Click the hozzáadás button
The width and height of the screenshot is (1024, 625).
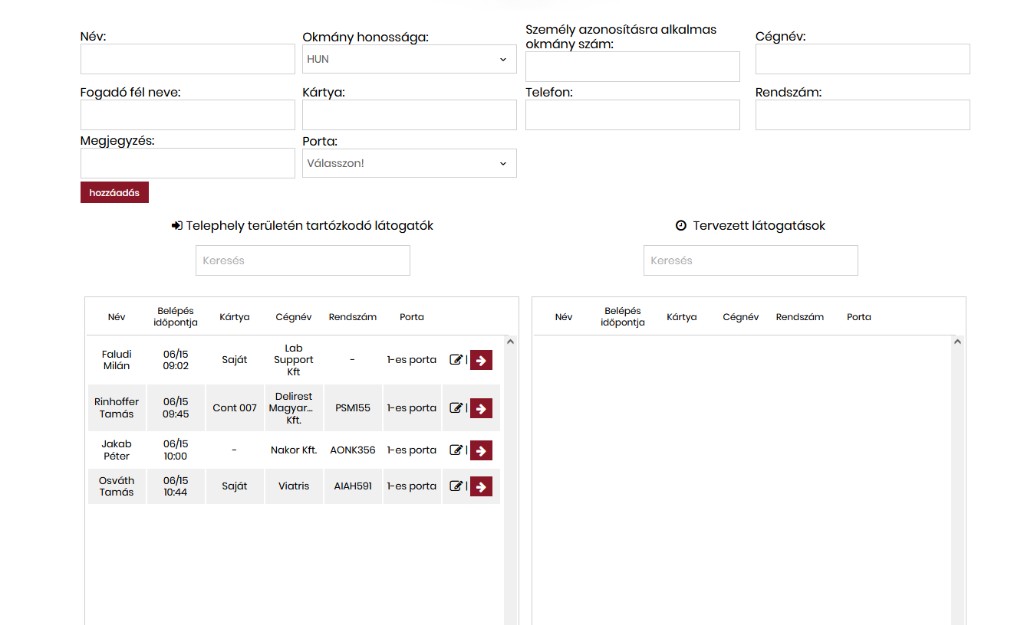114,193
